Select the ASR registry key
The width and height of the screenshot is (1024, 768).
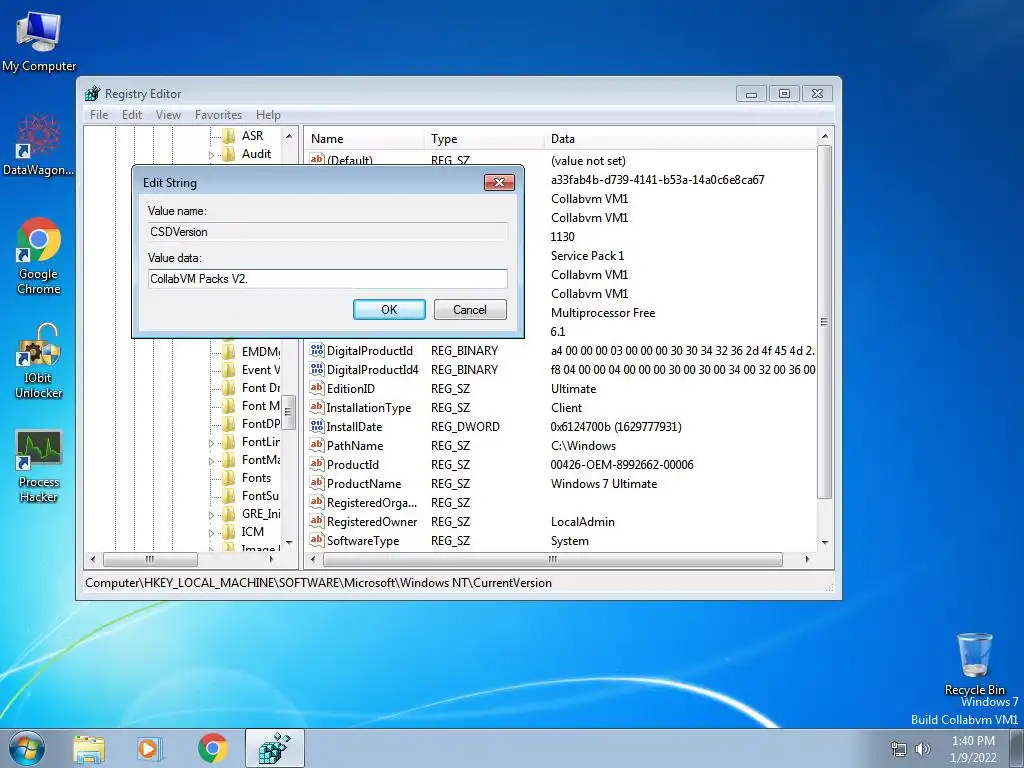pyautogui.click(x=252, y=136)
